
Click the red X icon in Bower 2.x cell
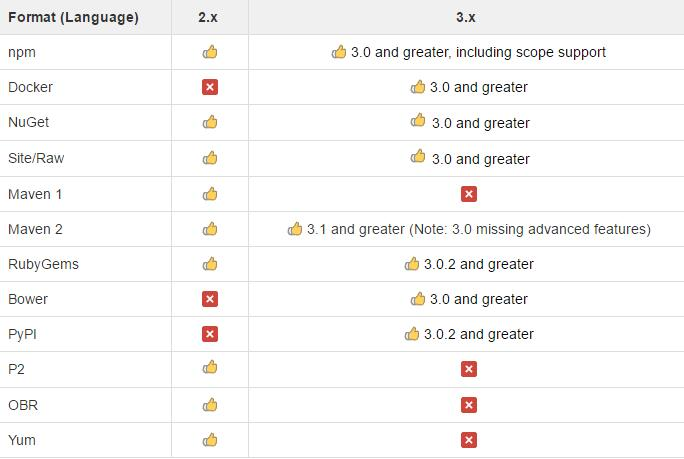[210, 299]
